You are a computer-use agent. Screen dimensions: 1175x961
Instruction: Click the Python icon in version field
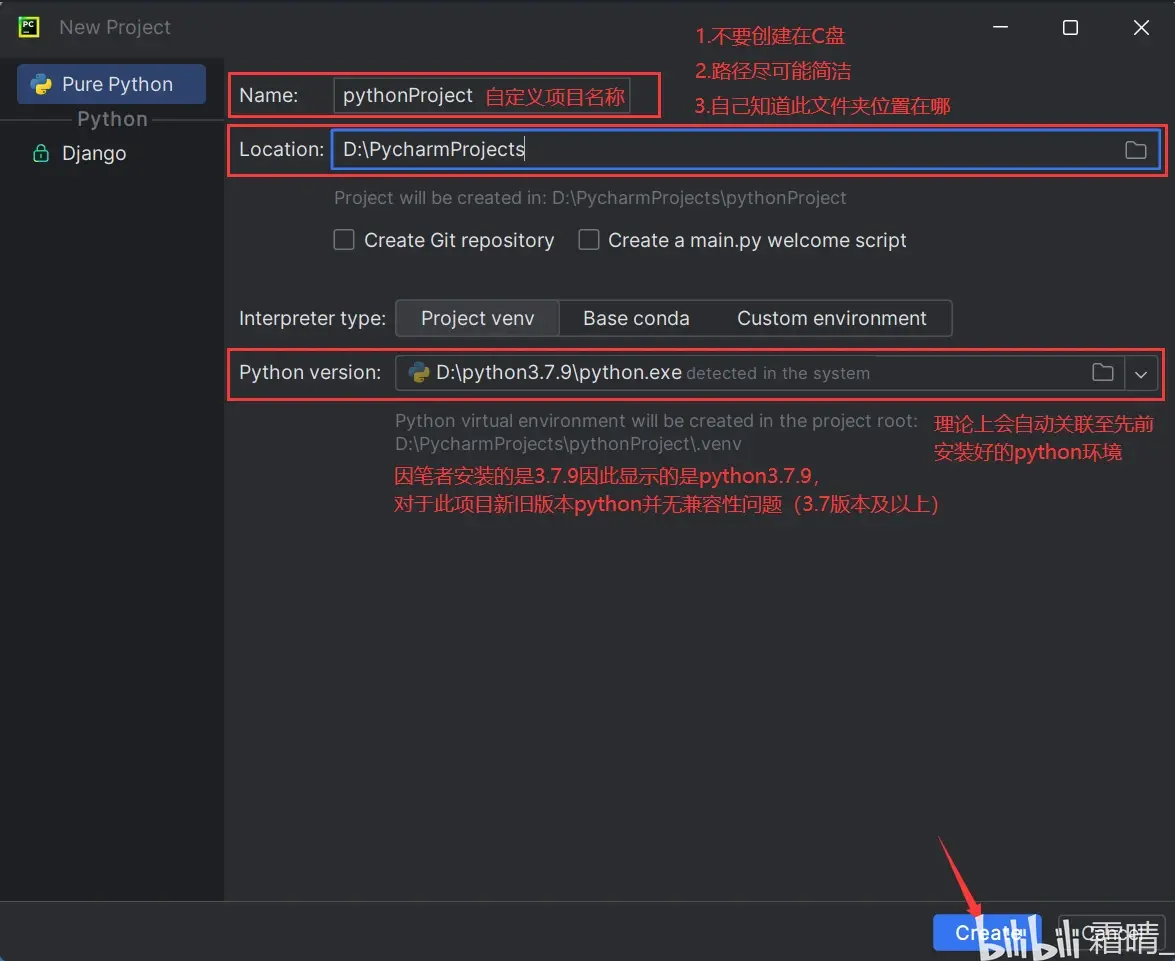pyautogui.click(x=419, y=373)
